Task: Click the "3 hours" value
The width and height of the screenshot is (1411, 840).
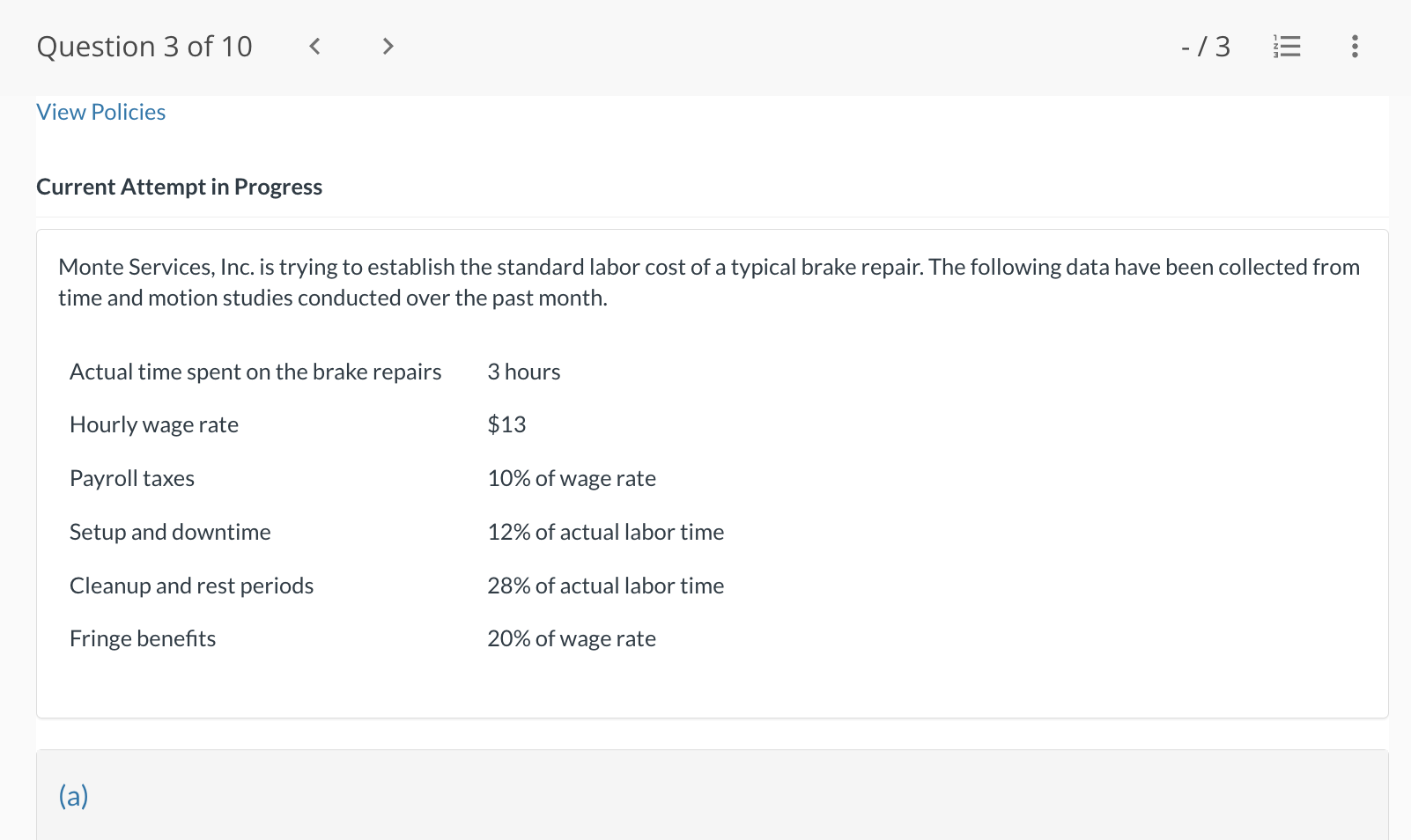Action: pyautogui.click(x=524, y=372)
